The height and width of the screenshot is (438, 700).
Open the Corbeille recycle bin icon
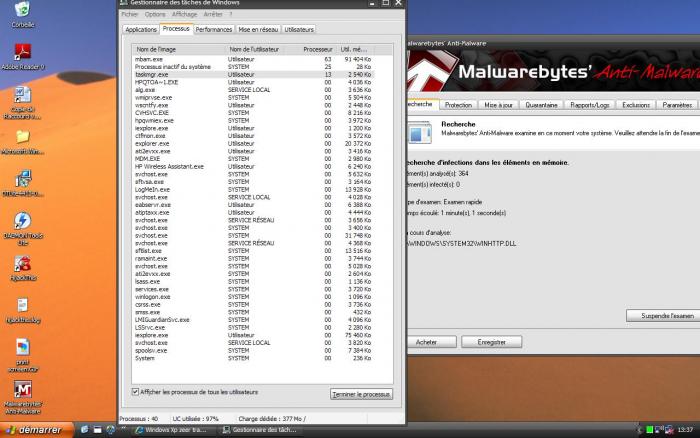(x=22, y=13)
